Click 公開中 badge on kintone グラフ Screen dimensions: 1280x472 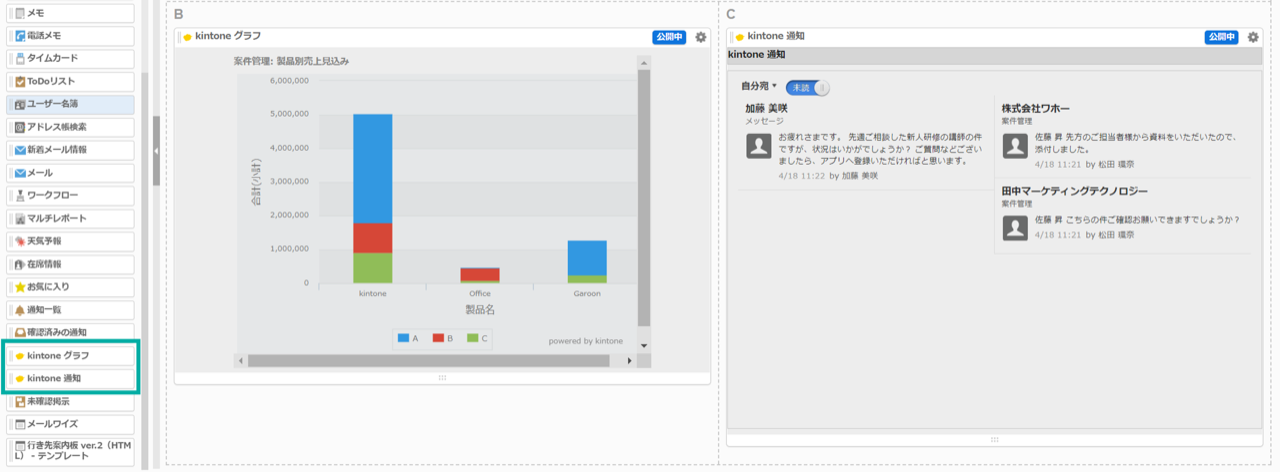669,37
